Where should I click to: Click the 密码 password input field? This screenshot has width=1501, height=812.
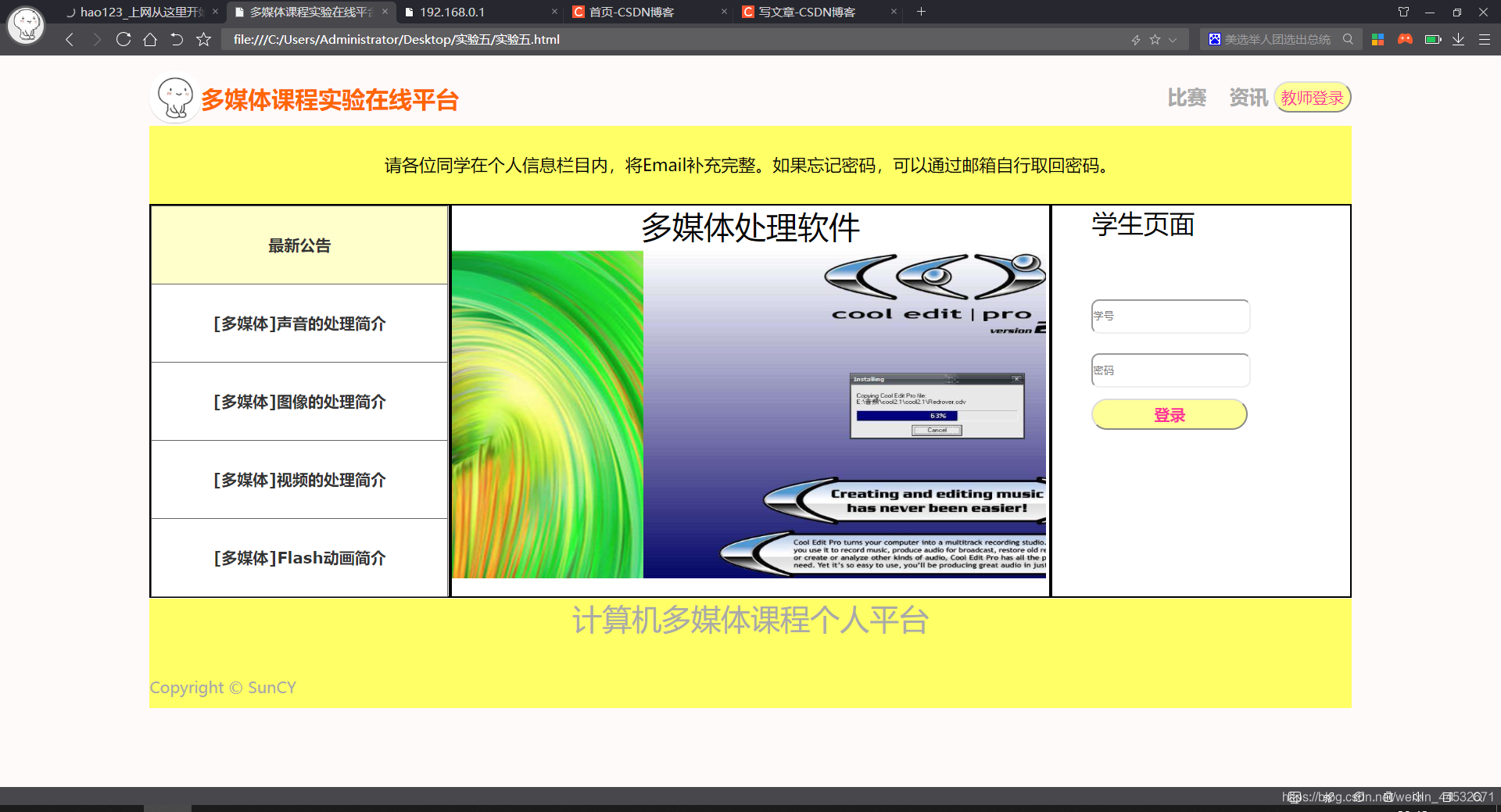(1170, 370)
